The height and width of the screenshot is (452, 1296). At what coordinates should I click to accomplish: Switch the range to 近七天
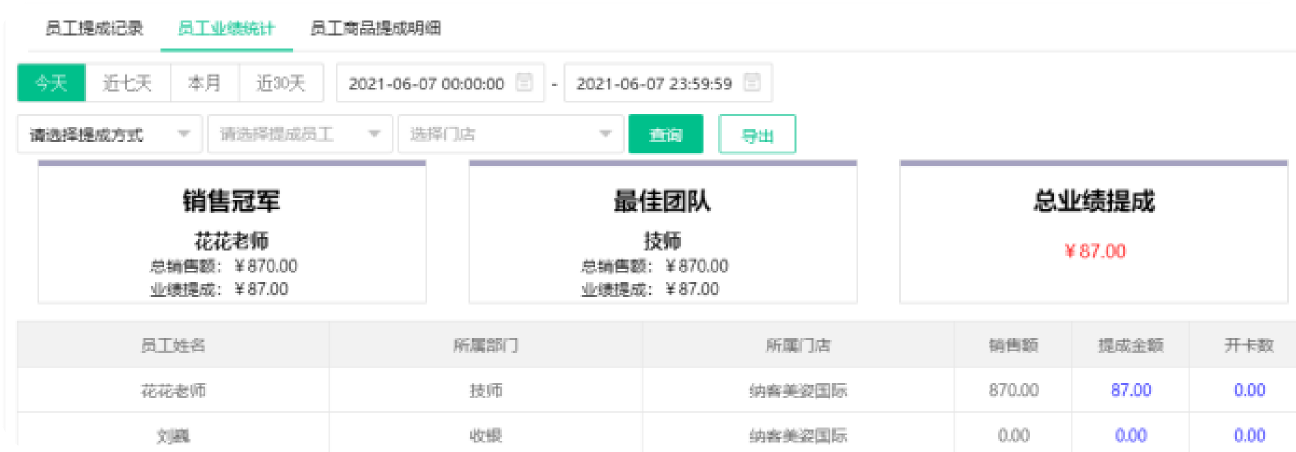point(128,83)
